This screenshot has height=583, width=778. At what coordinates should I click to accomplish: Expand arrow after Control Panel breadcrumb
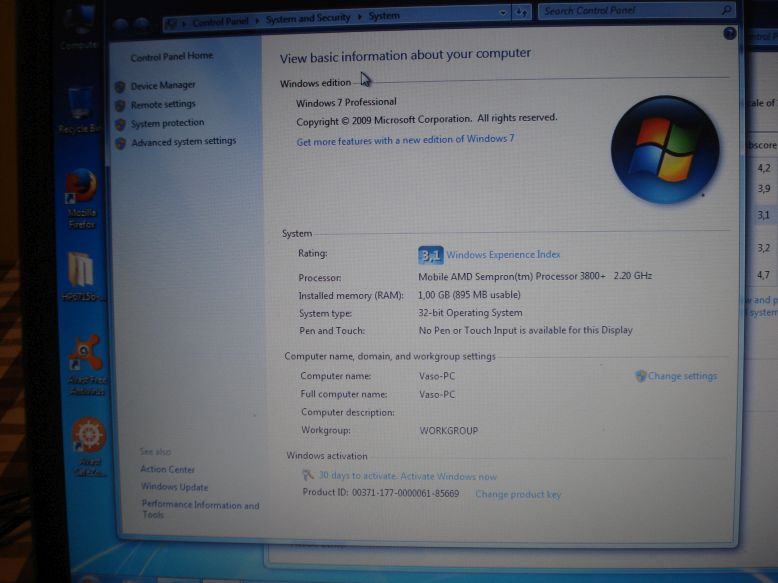click(257, 20)
